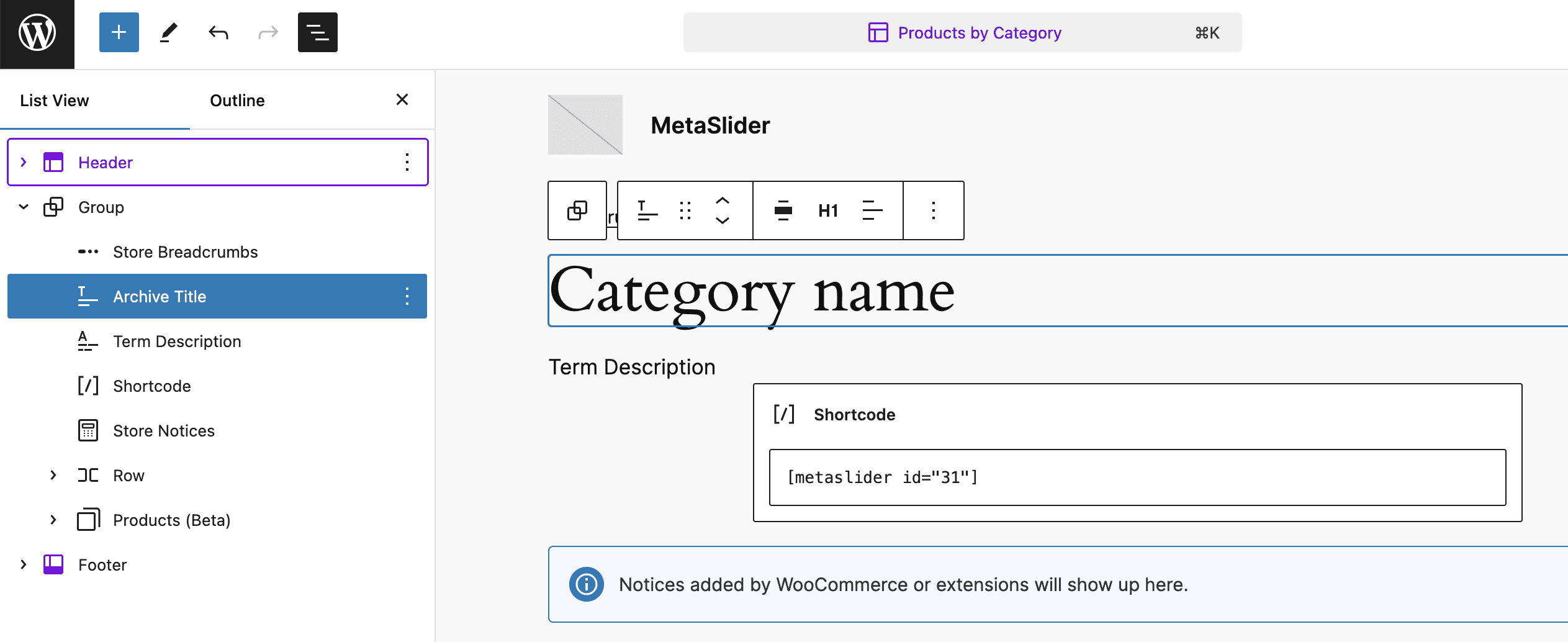Image resolution: width=1568 pixels, height=642 pixels.
Task: Collapse the Group item in list view
Action: click(x=24, y=207)
